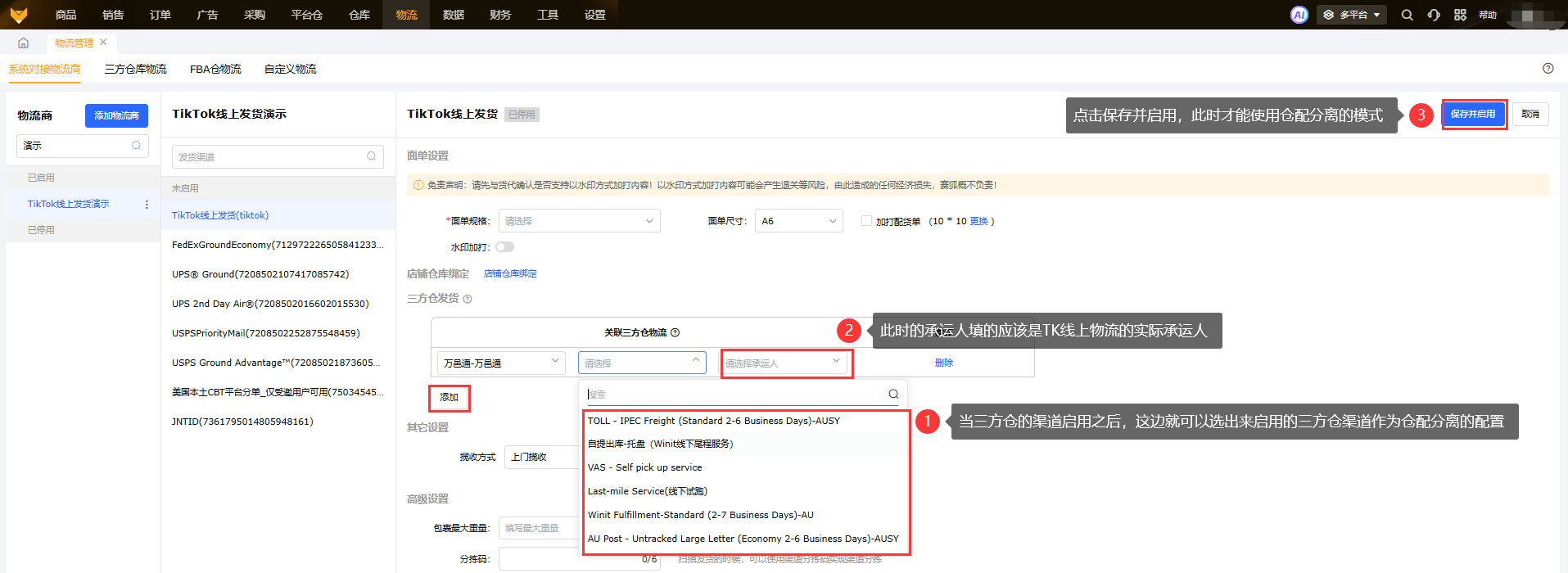
Task: Open more options for TikTok线上发货演示
Action: tap(147, 205)
